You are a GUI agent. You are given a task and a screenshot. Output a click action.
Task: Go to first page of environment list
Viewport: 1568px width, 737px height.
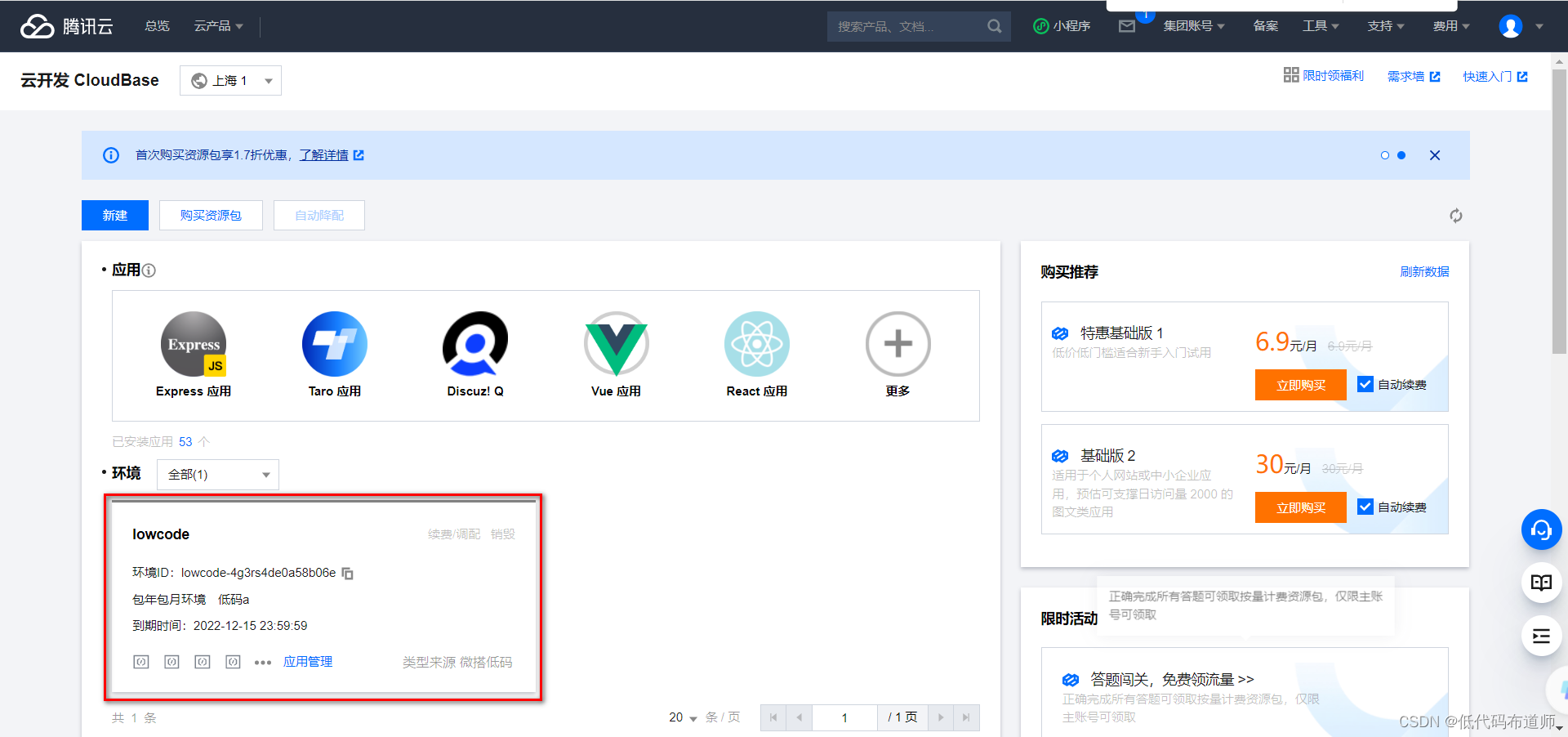pyautogui.click(x=773, y=717)
